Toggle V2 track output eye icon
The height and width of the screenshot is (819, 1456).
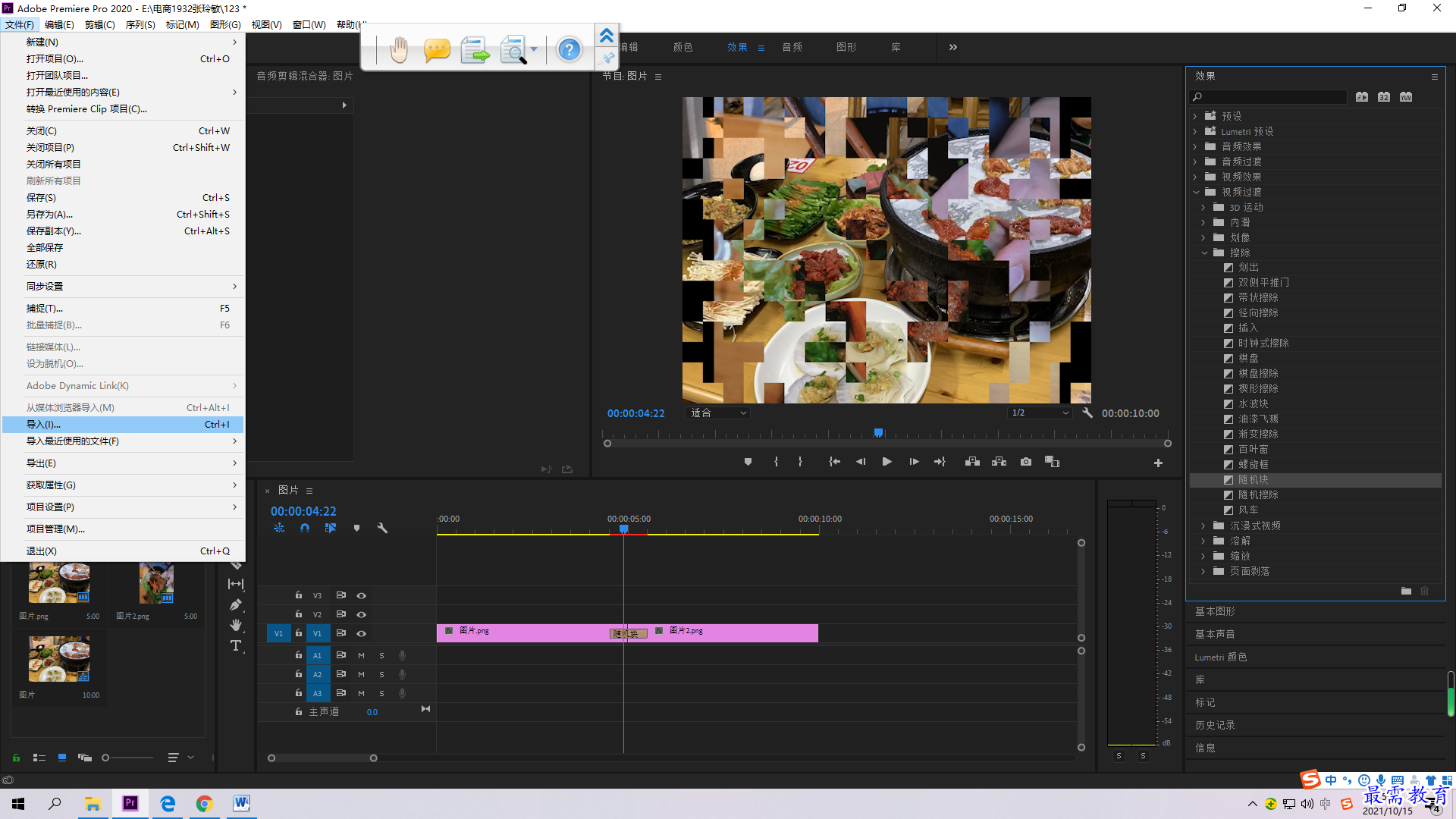pyautogui.click(x=362, y=614)
